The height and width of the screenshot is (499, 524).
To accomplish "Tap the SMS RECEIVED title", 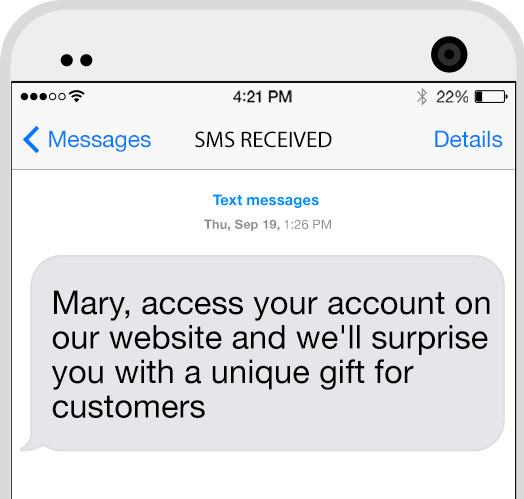I will coord(263,140).
